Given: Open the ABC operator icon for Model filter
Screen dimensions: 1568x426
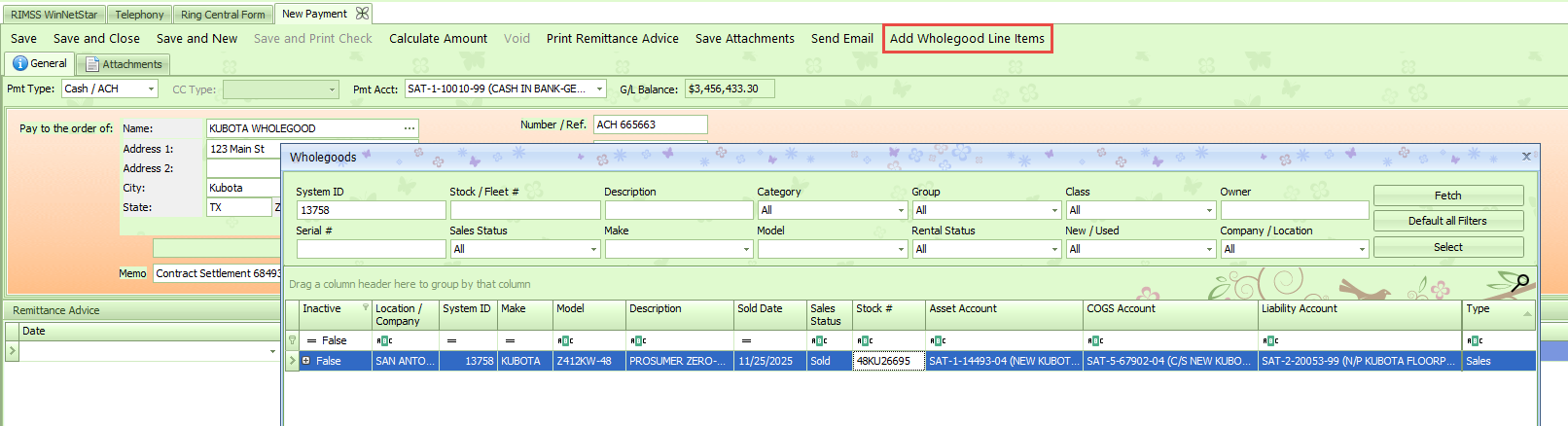Looking at the screenshot, I should pos(565,340).
